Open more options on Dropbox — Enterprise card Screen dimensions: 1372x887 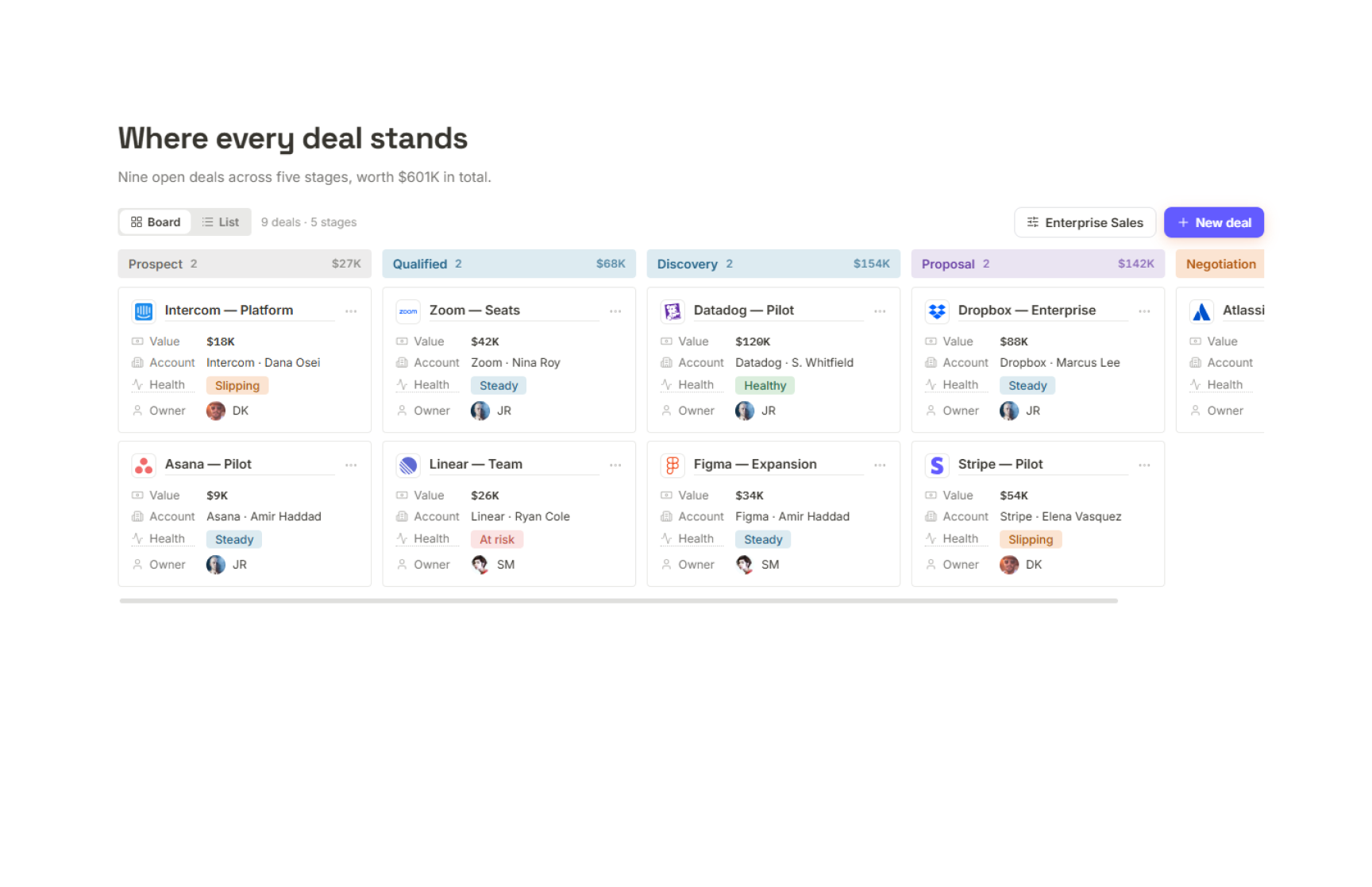point(1144,311)
